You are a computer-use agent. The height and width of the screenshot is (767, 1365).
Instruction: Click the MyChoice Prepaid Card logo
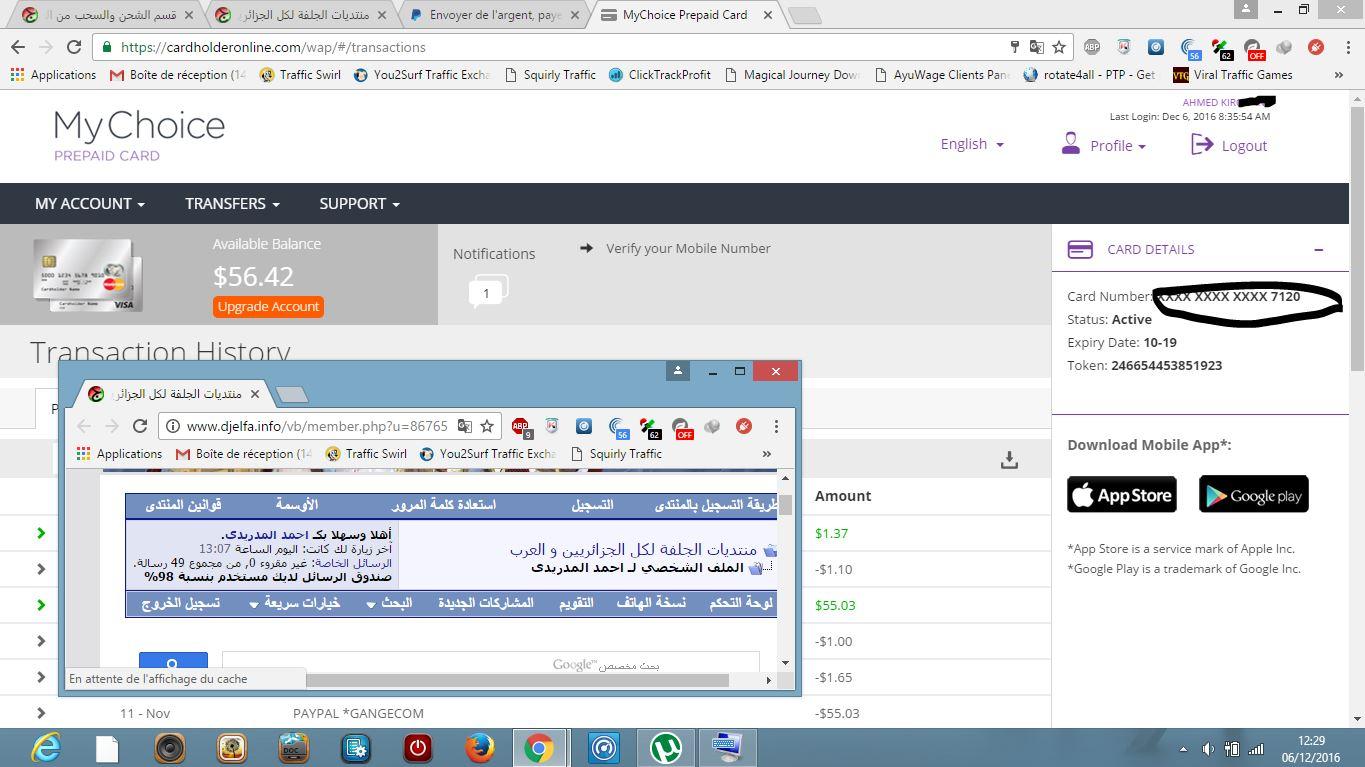point(139,135)
